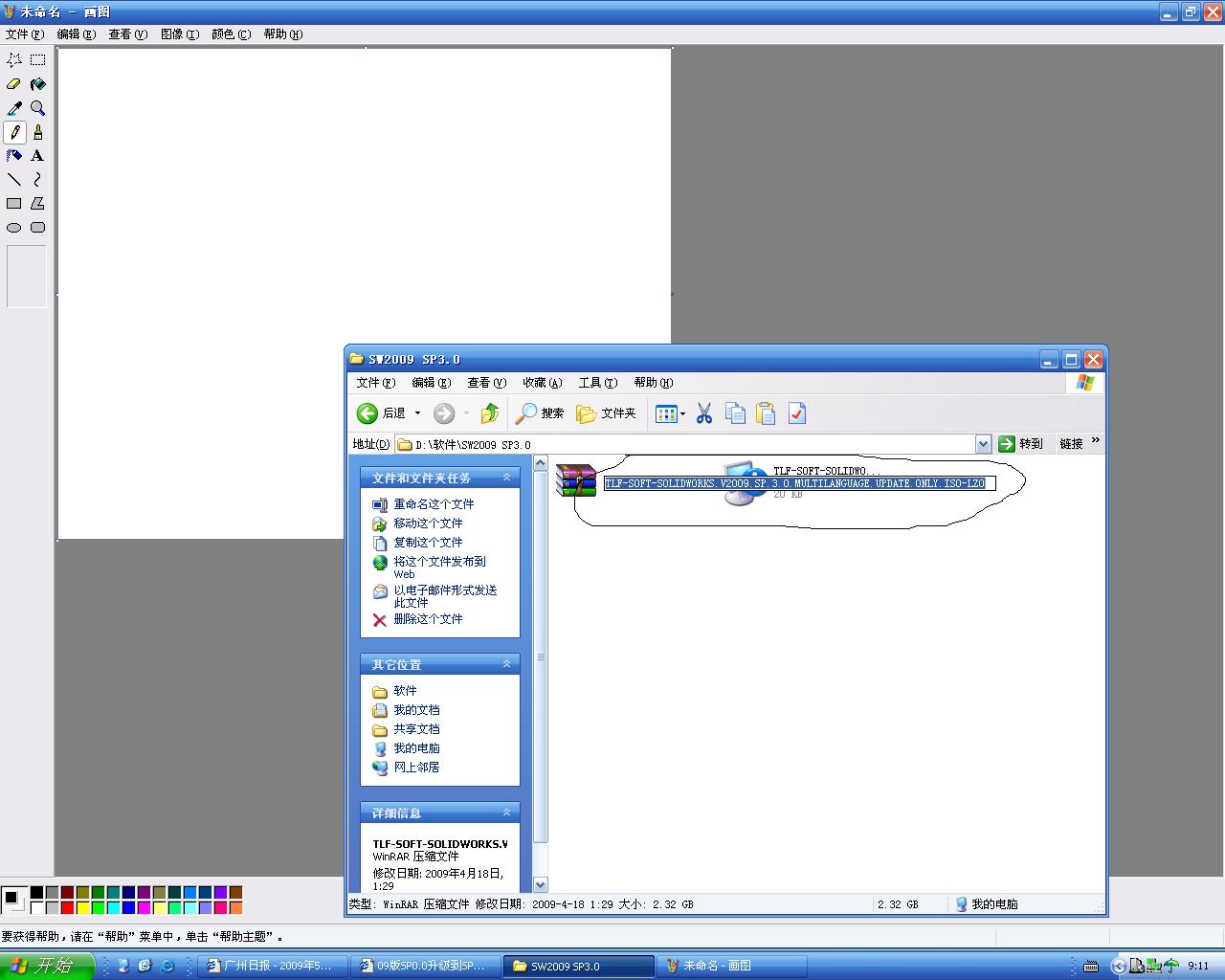Expand the 链接 toolbar chevron
The height and width of the screenshot is (980, 1225).
pos(1096,441)
